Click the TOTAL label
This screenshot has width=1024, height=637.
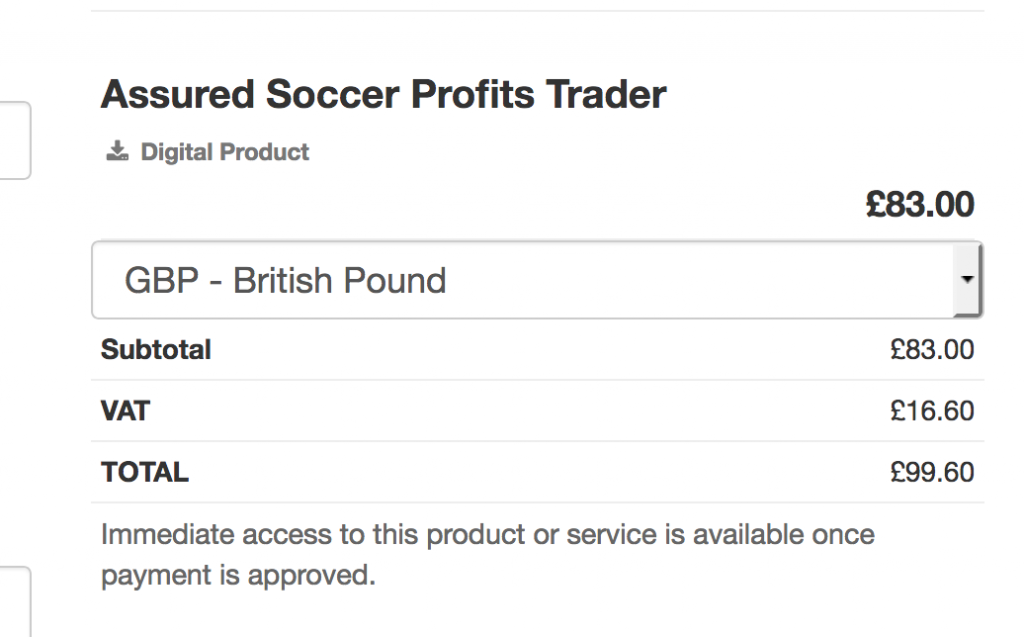tap(145, 472)
